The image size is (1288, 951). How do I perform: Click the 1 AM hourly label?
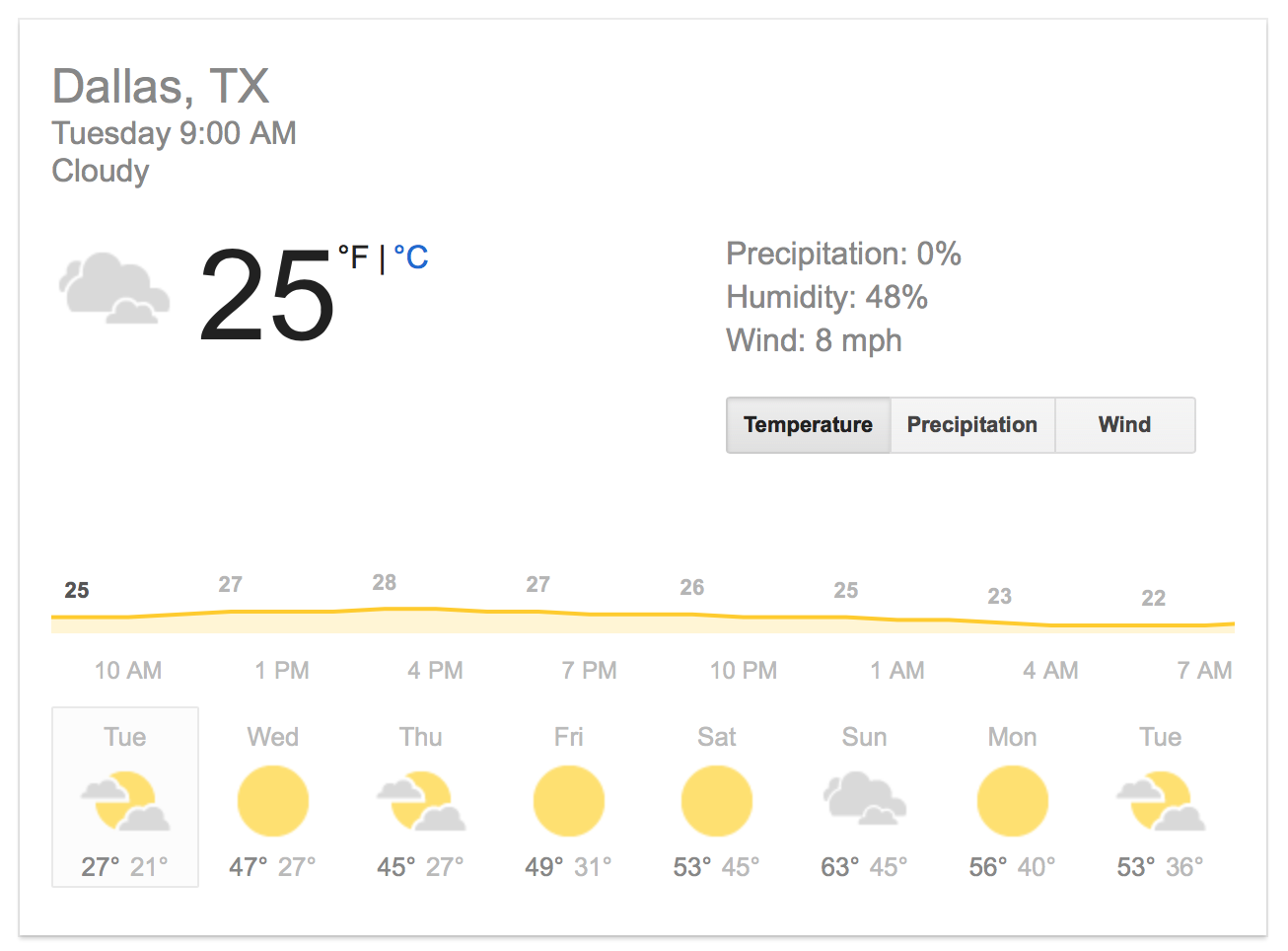tap(897, 671)
